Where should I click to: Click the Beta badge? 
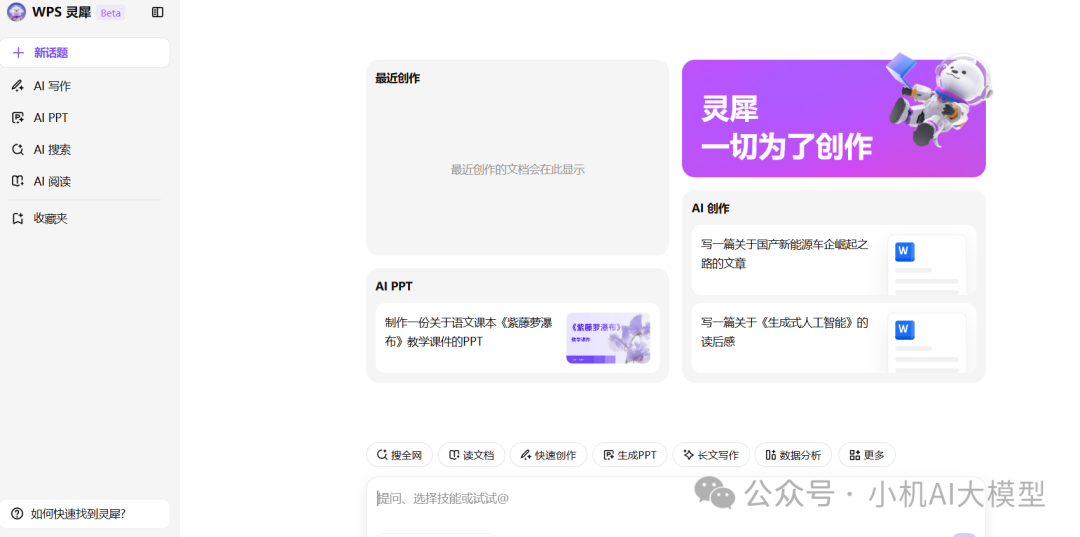[110, 12]
